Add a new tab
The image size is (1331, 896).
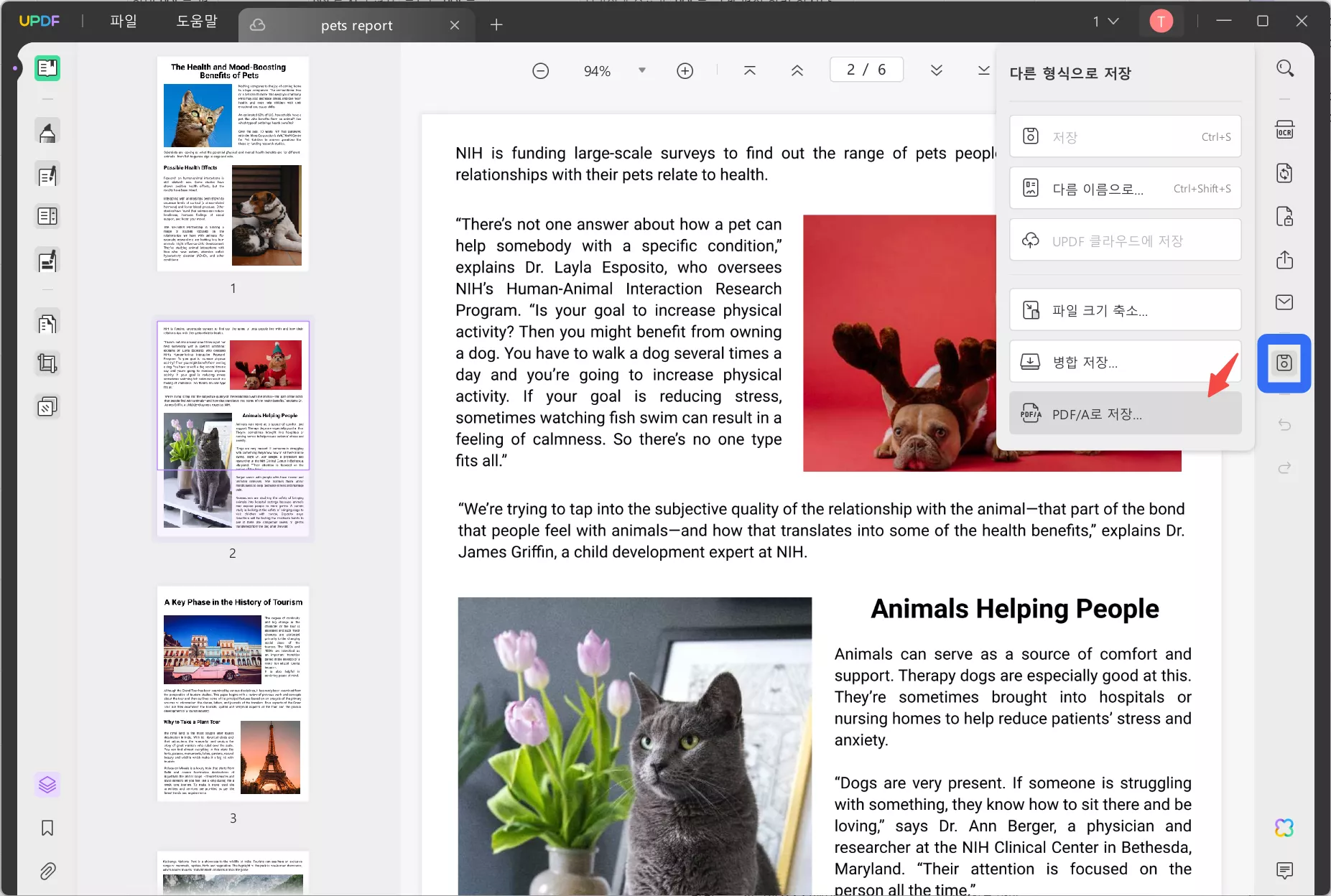tap(496, 25)
